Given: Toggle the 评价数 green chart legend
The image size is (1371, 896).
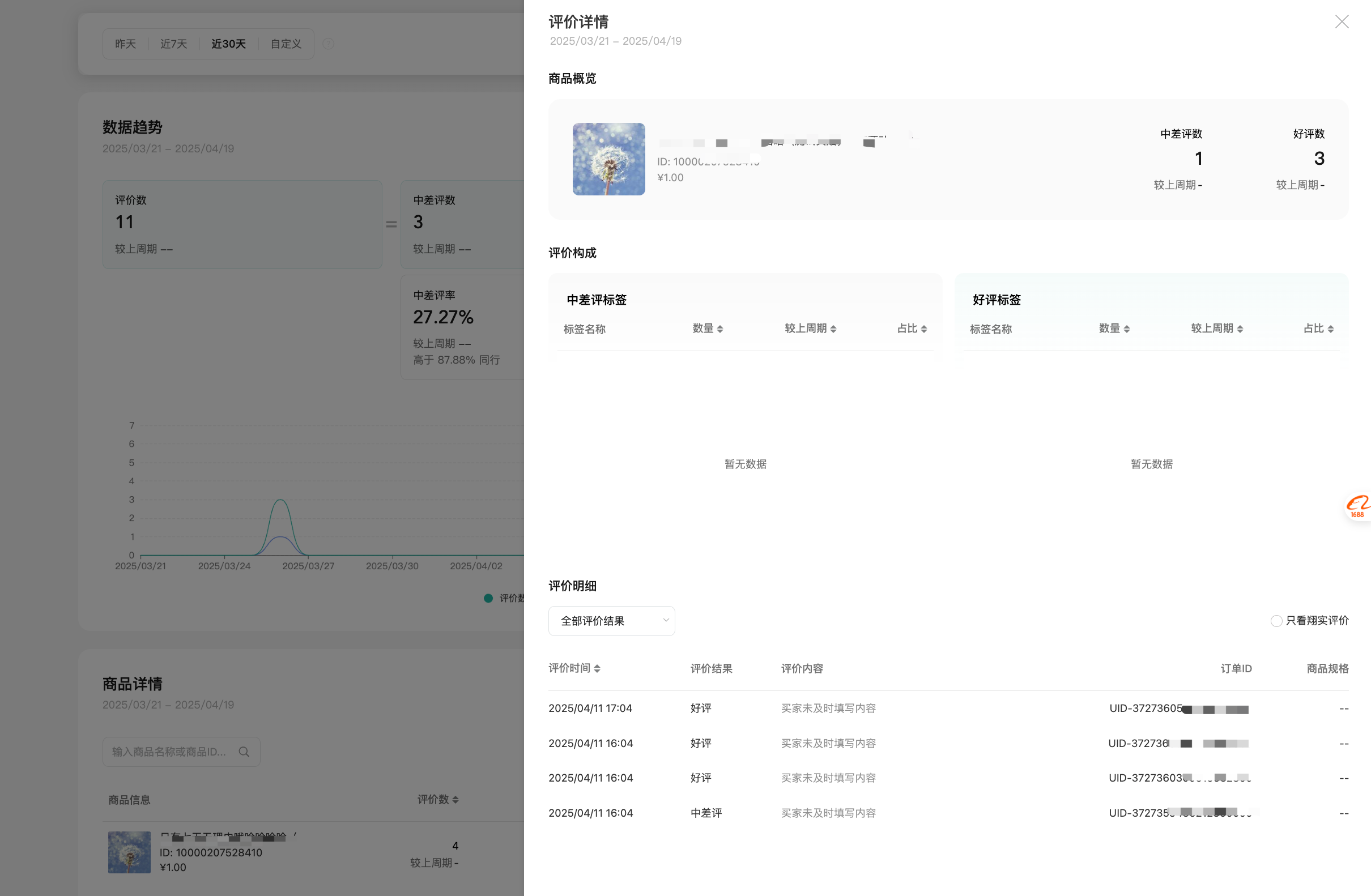Looking at the screenshot, I should (488, 598).
